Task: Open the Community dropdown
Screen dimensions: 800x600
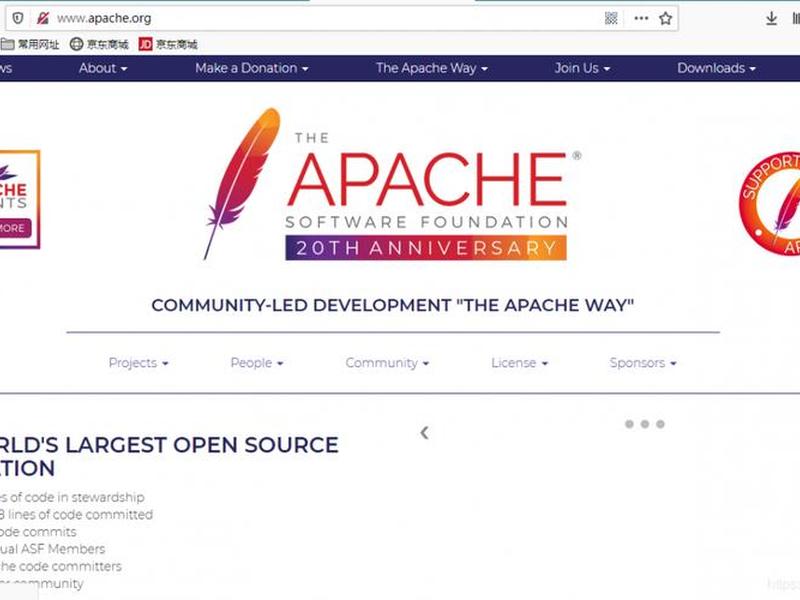Action: pos(387,363)
